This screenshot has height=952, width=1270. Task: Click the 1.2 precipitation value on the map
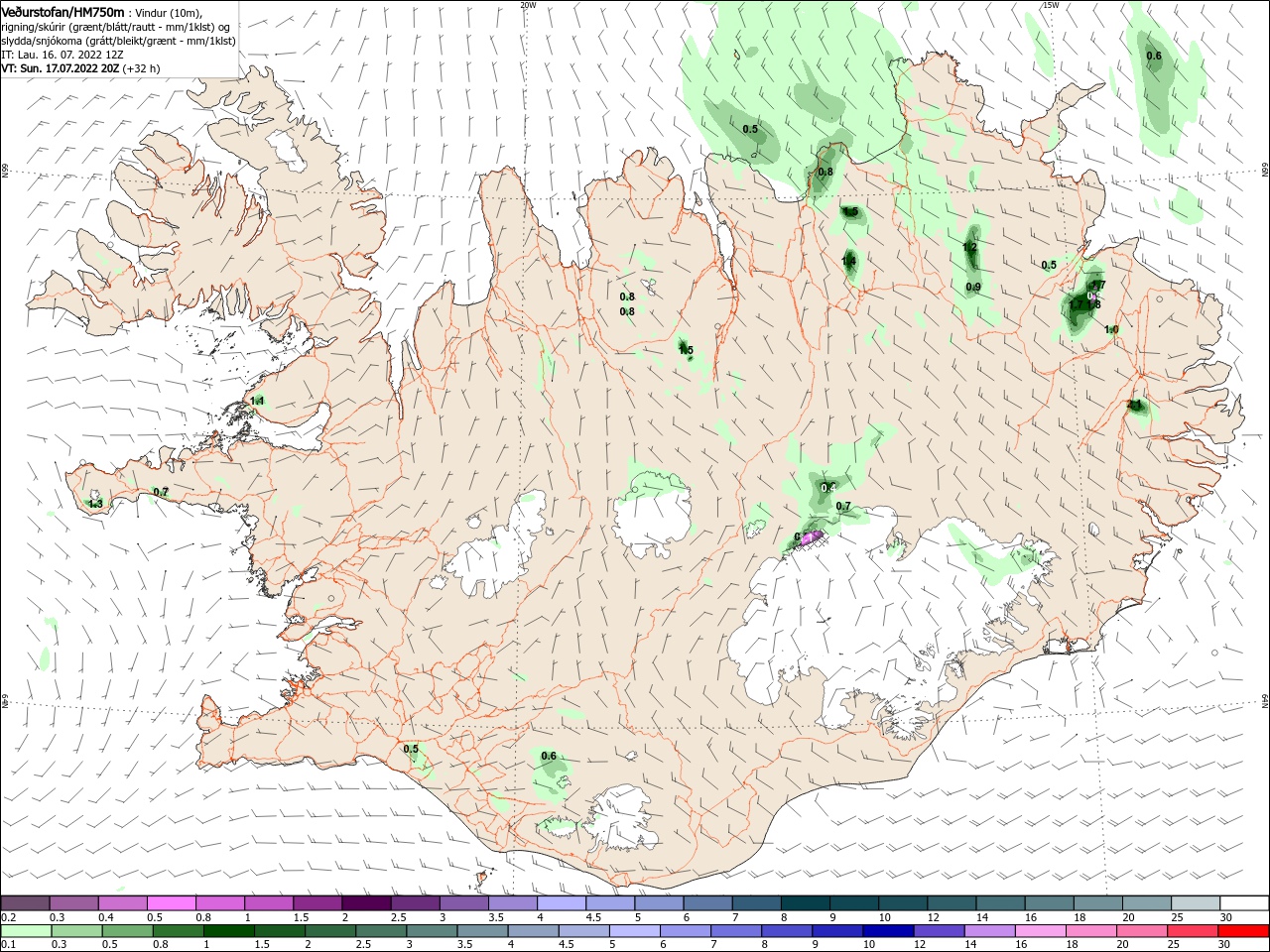[x=970, y=247]
